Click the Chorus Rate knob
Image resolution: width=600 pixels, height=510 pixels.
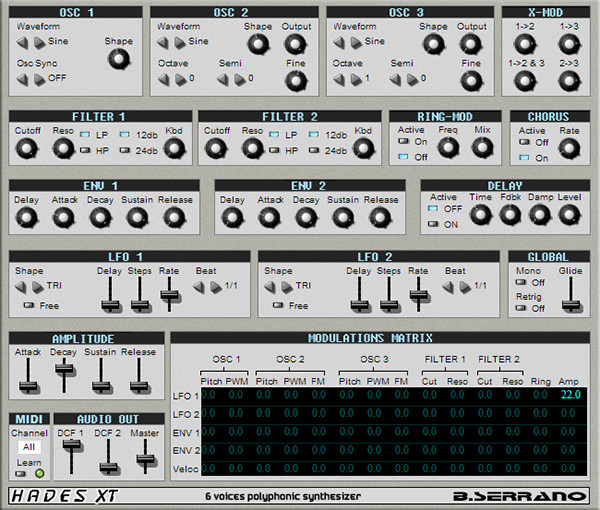pos(569,149)
